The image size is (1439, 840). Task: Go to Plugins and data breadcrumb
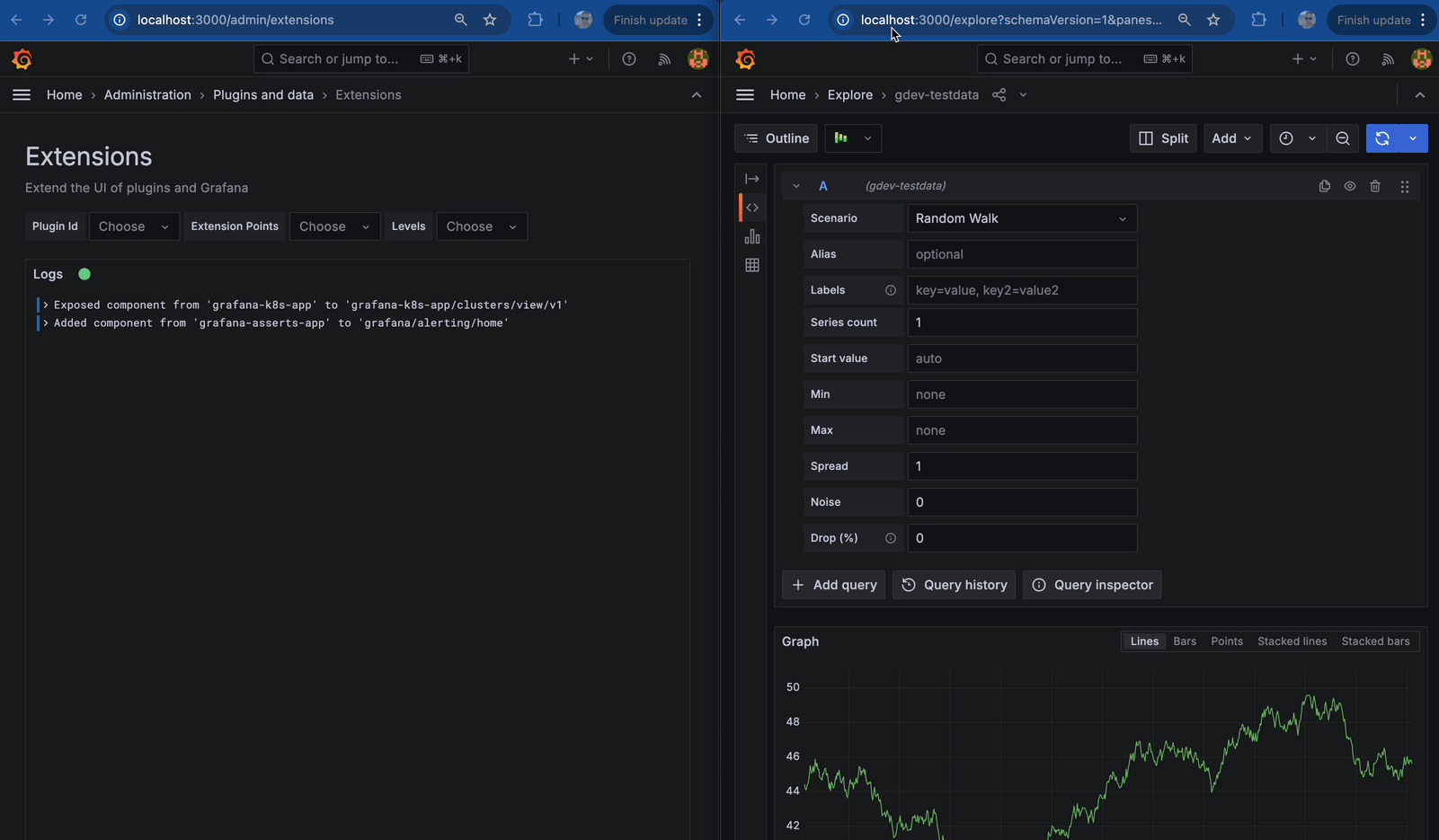[262, 95]
